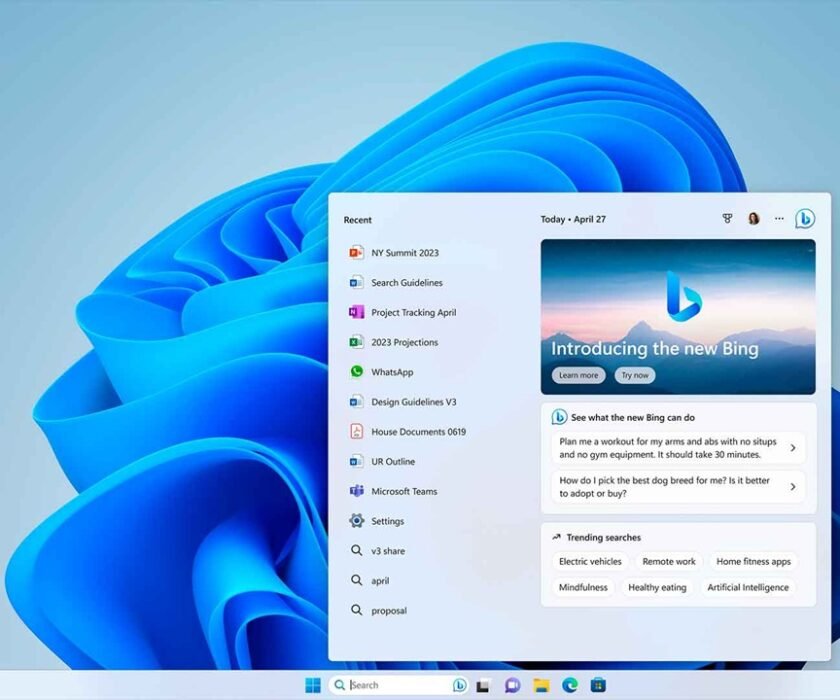Click the Word icon beside UR Outline
840x700 pixels.
tap(356, 461)
